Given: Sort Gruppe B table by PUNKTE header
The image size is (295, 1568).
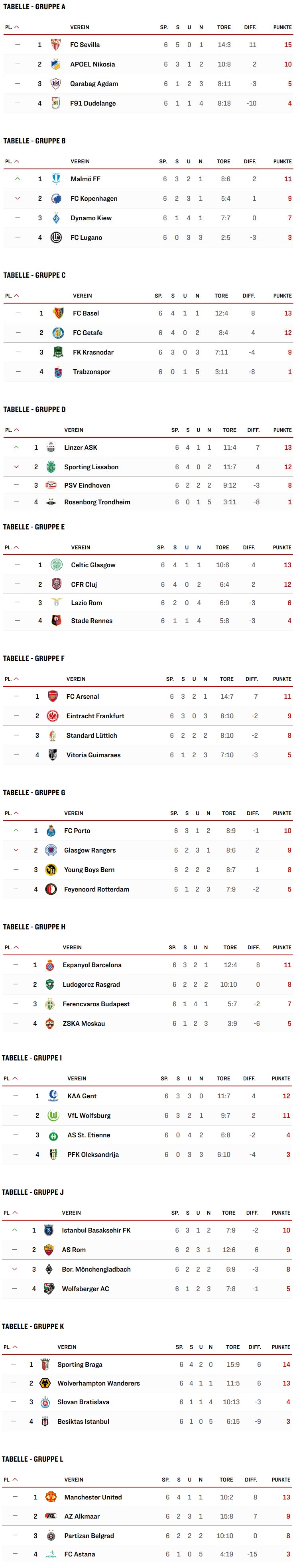Looking at the screenshot, I should tap(282, 162).
